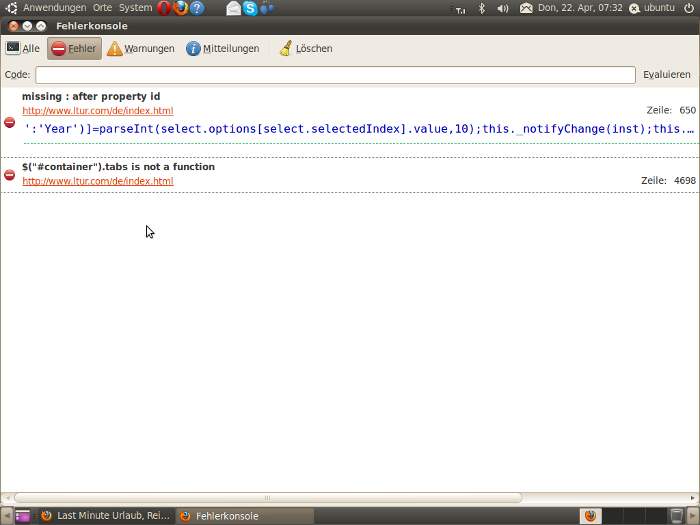Click the power session icon
The width and height of the screenshot is (700, 525).
(689, 8)
